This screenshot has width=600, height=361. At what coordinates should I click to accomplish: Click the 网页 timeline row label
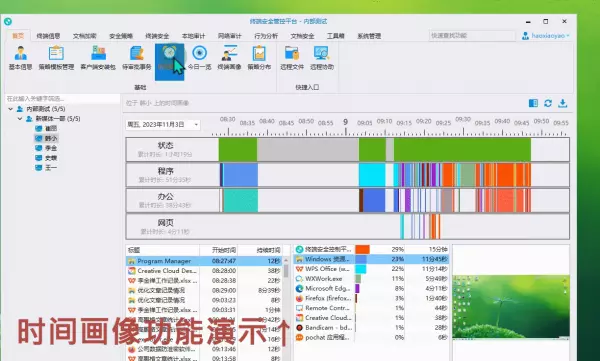165,222
